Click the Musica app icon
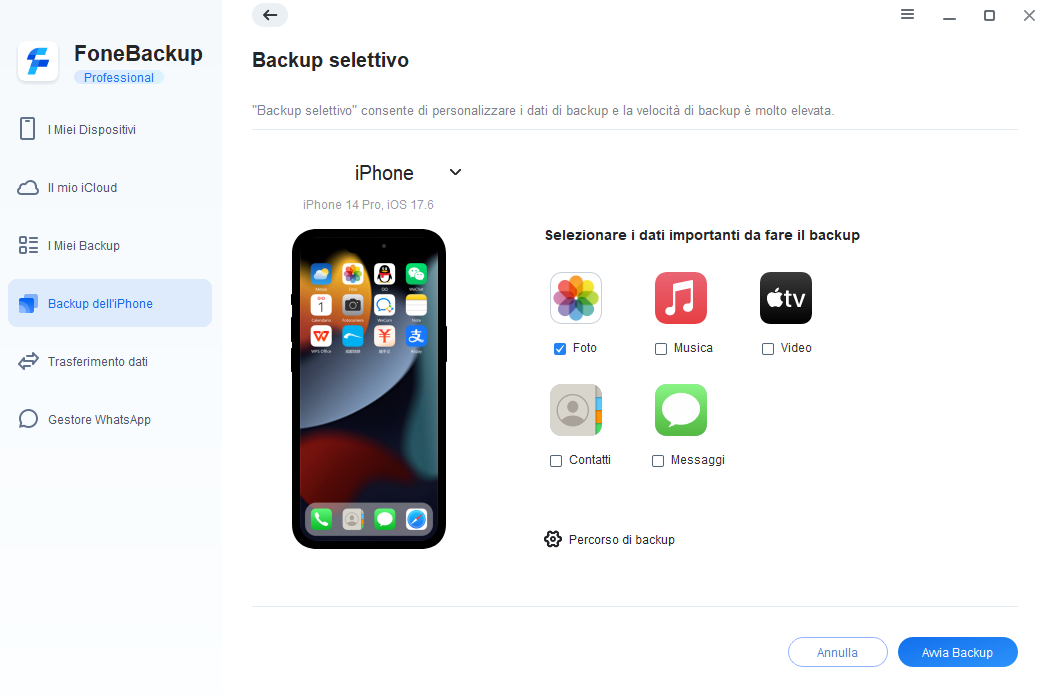 680,298
